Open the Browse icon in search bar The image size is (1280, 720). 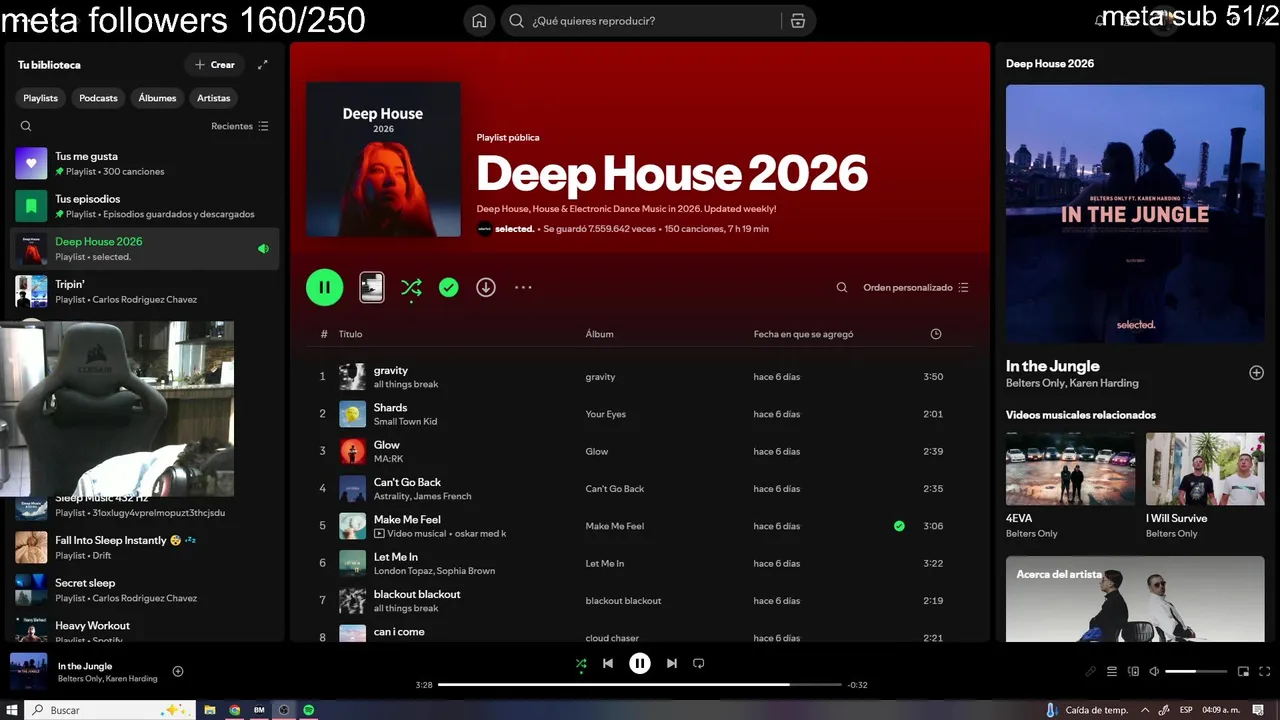(797, 21)
